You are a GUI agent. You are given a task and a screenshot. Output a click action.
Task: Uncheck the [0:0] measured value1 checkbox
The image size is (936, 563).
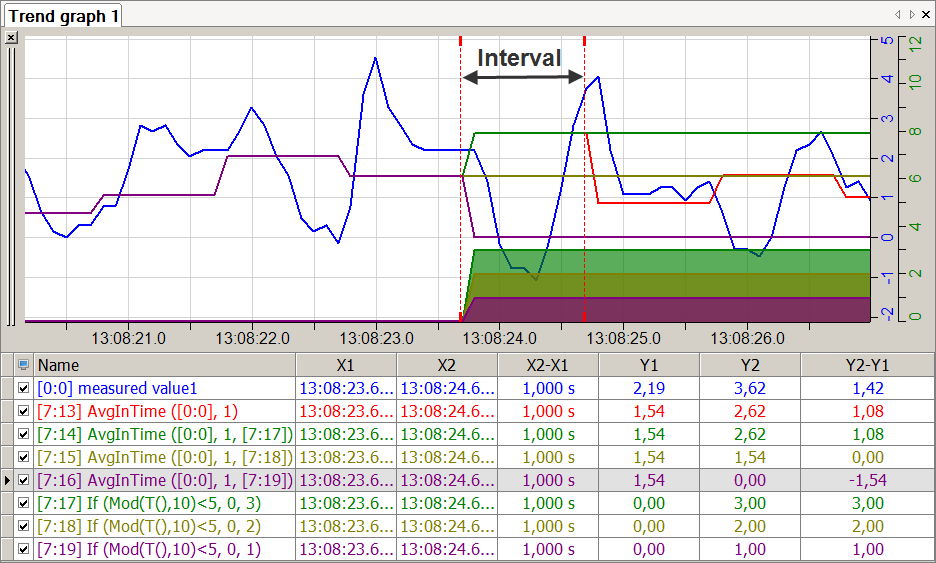click(24, 388)
